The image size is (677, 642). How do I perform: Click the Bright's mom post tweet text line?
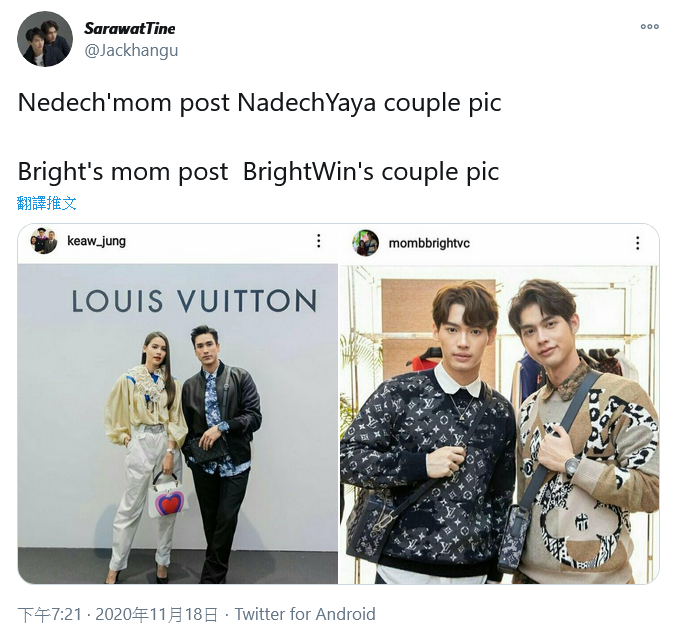tap(258, 172)
